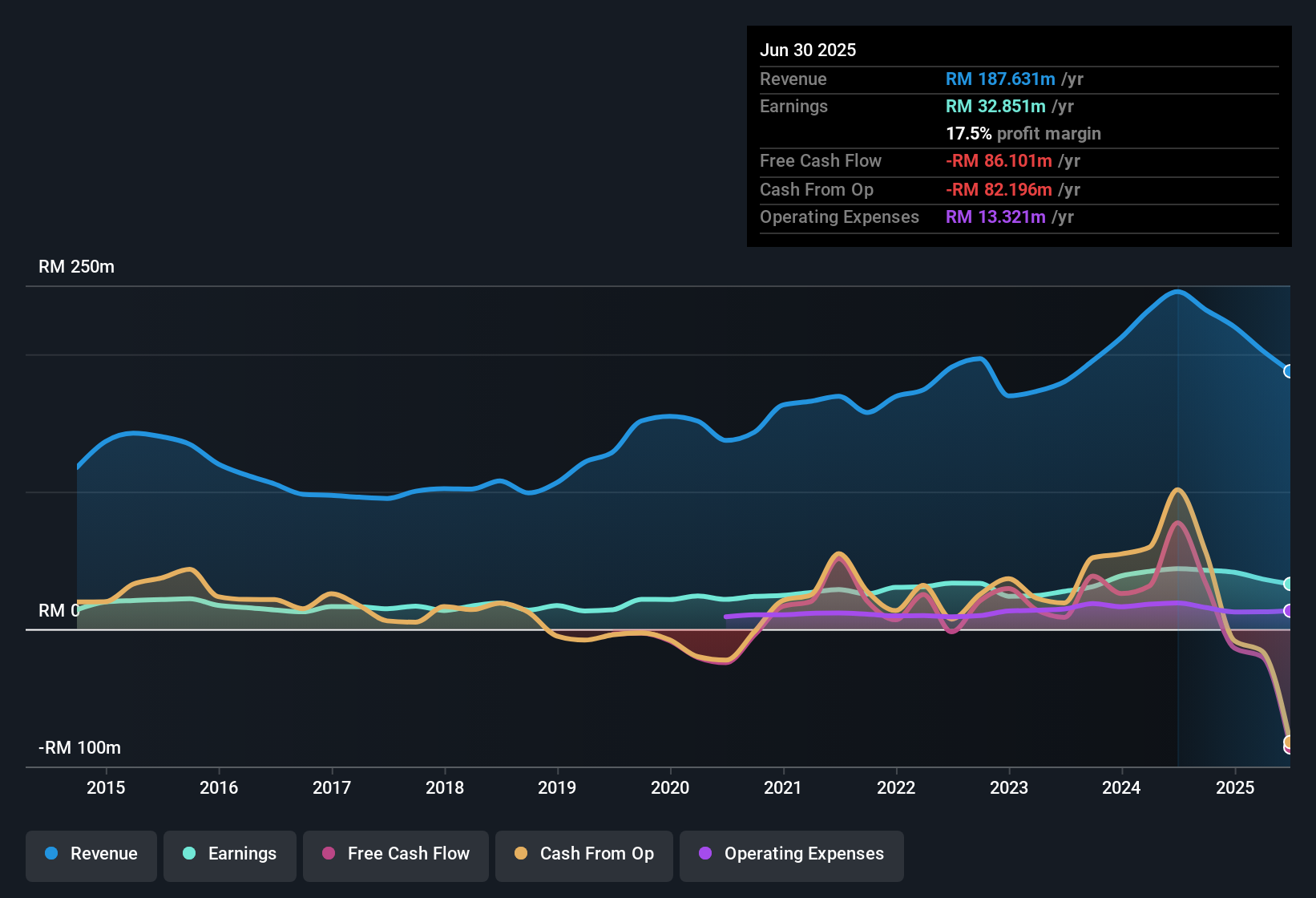
Task: Click the RM 0 y-axis label
Action: [59, 610]
